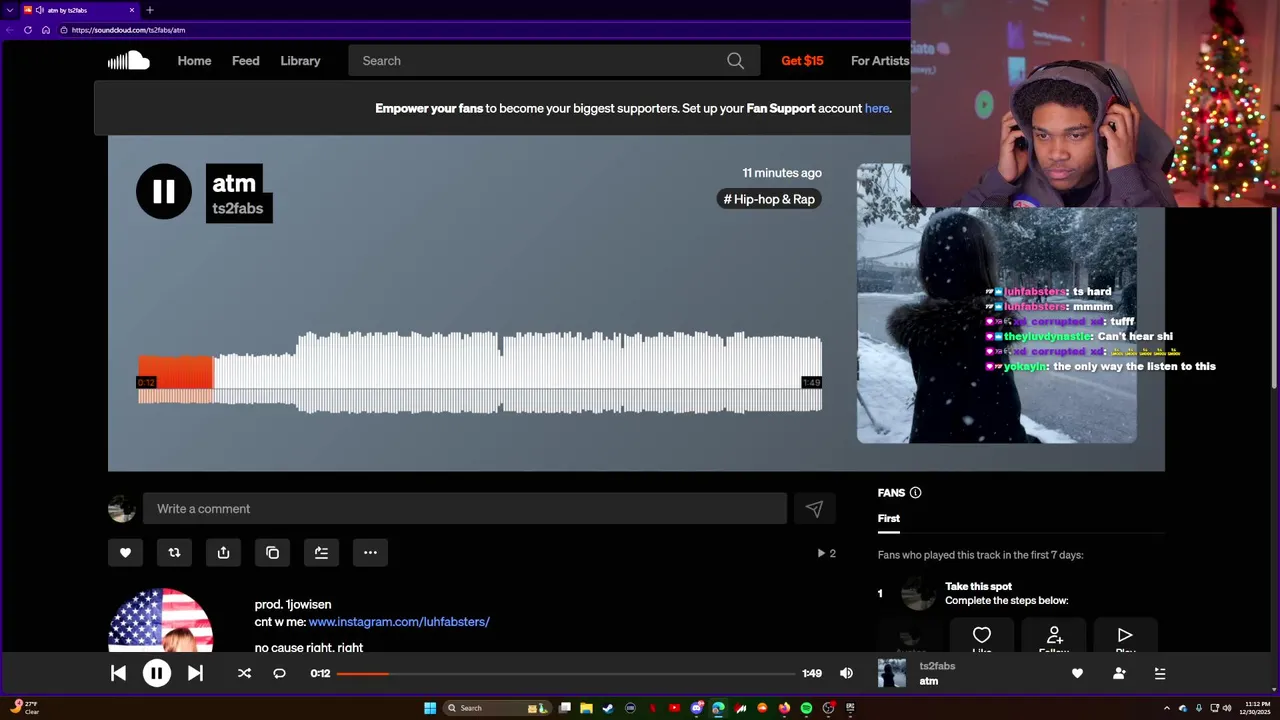Open the share track dialog
1280x720 pixels.
click(223, 552)
